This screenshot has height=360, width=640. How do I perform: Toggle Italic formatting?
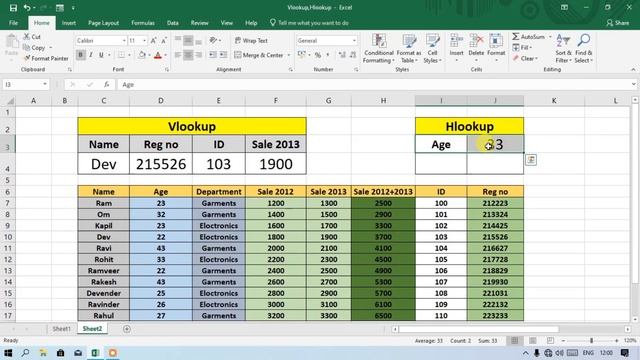pyautogui.click(x=91, y=55)
